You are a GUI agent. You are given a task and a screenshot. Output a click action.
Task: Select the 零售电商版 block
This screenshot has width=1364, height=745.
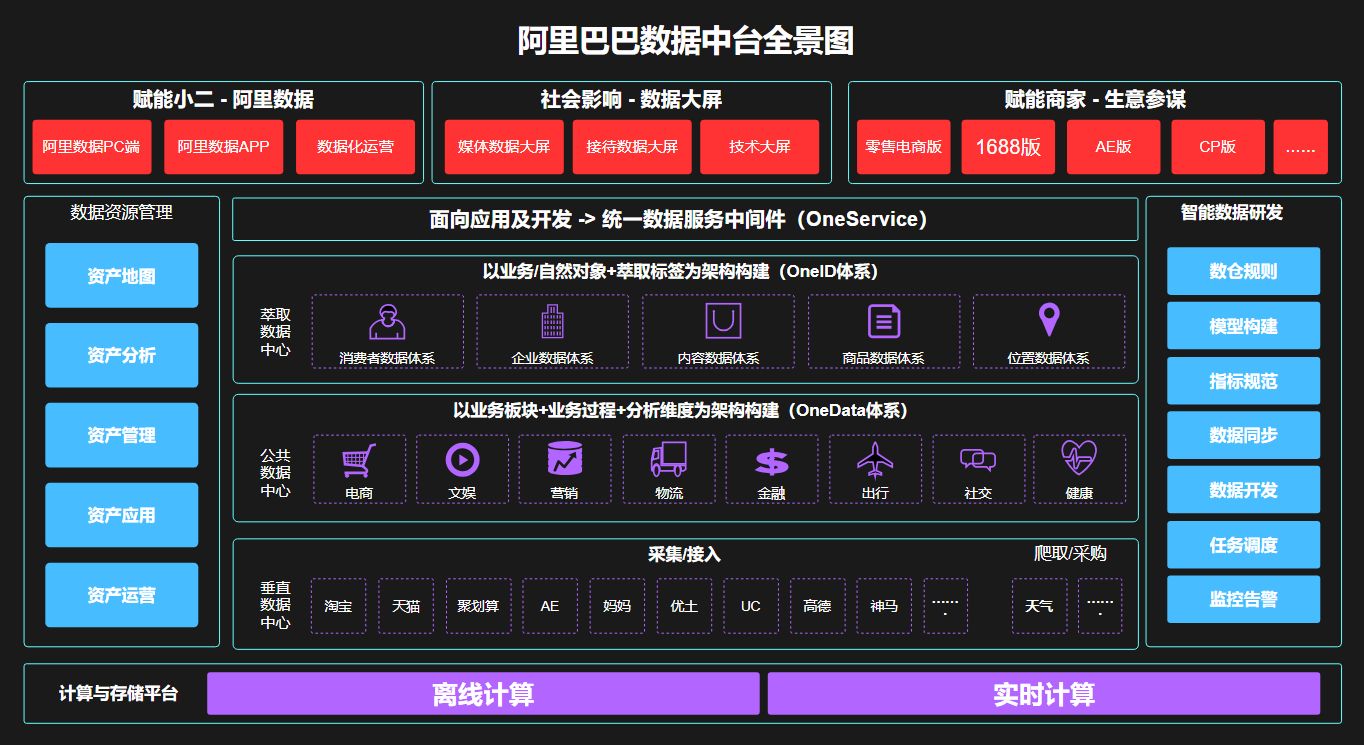[x=904, y=147]
